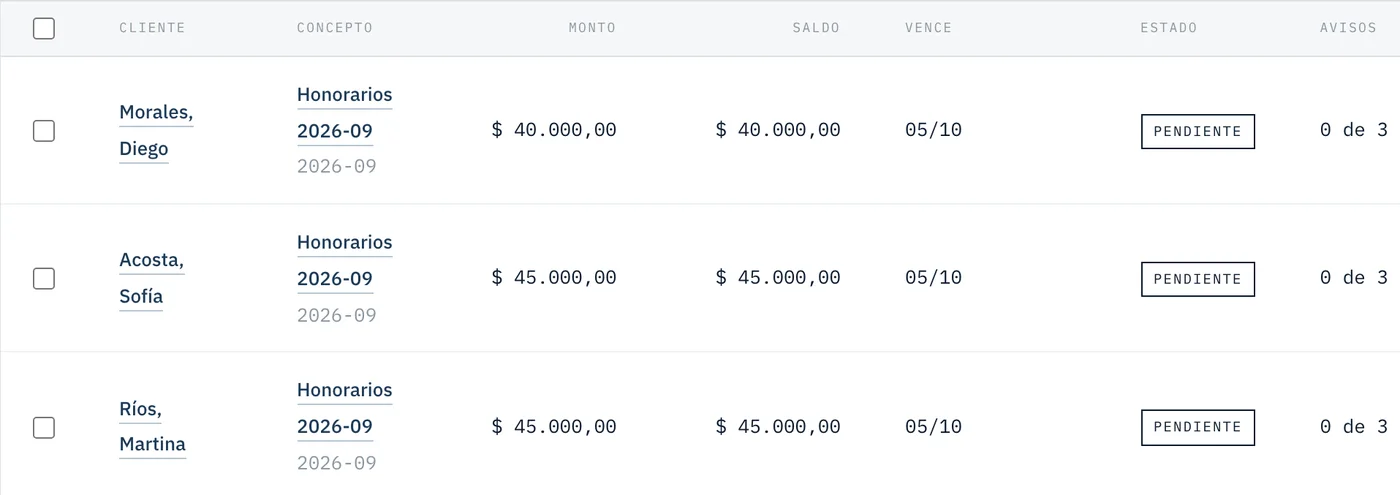Click saldo $ 45.000,00 in Acosta row
This screenshot has width=1400, height=495.
pyautogui.click(x=778, y=278)
